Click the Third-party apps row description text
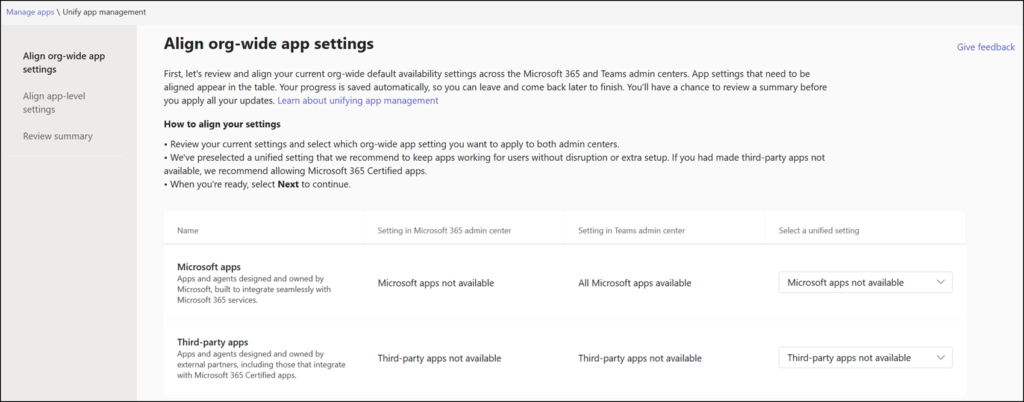1024x402 pixels. 261,364
